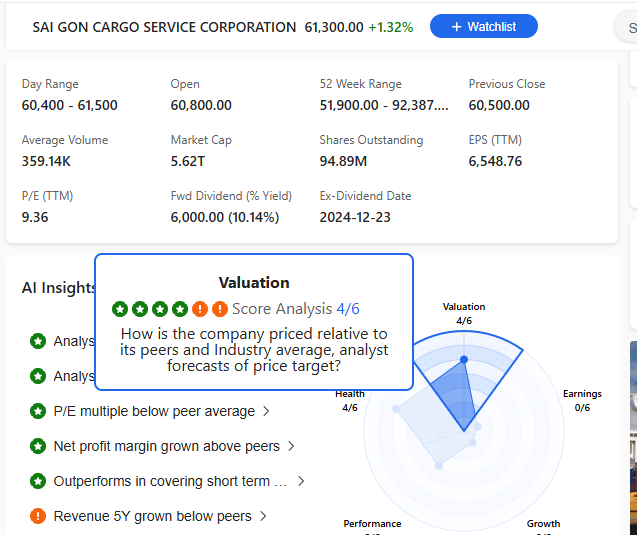
Task: Click the topmost green star in AI Insights list
Action: [x=38, y=341]
